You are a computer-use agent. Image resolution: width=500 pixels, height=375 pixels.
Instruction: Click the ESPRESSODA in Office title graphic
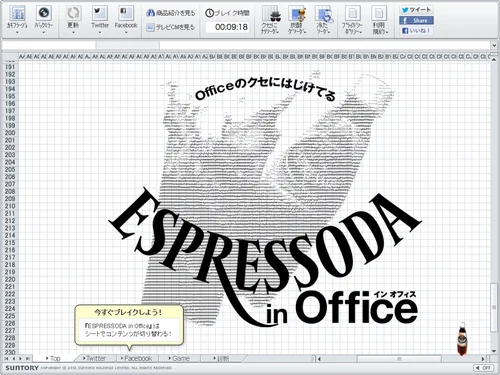pos(265,258)
